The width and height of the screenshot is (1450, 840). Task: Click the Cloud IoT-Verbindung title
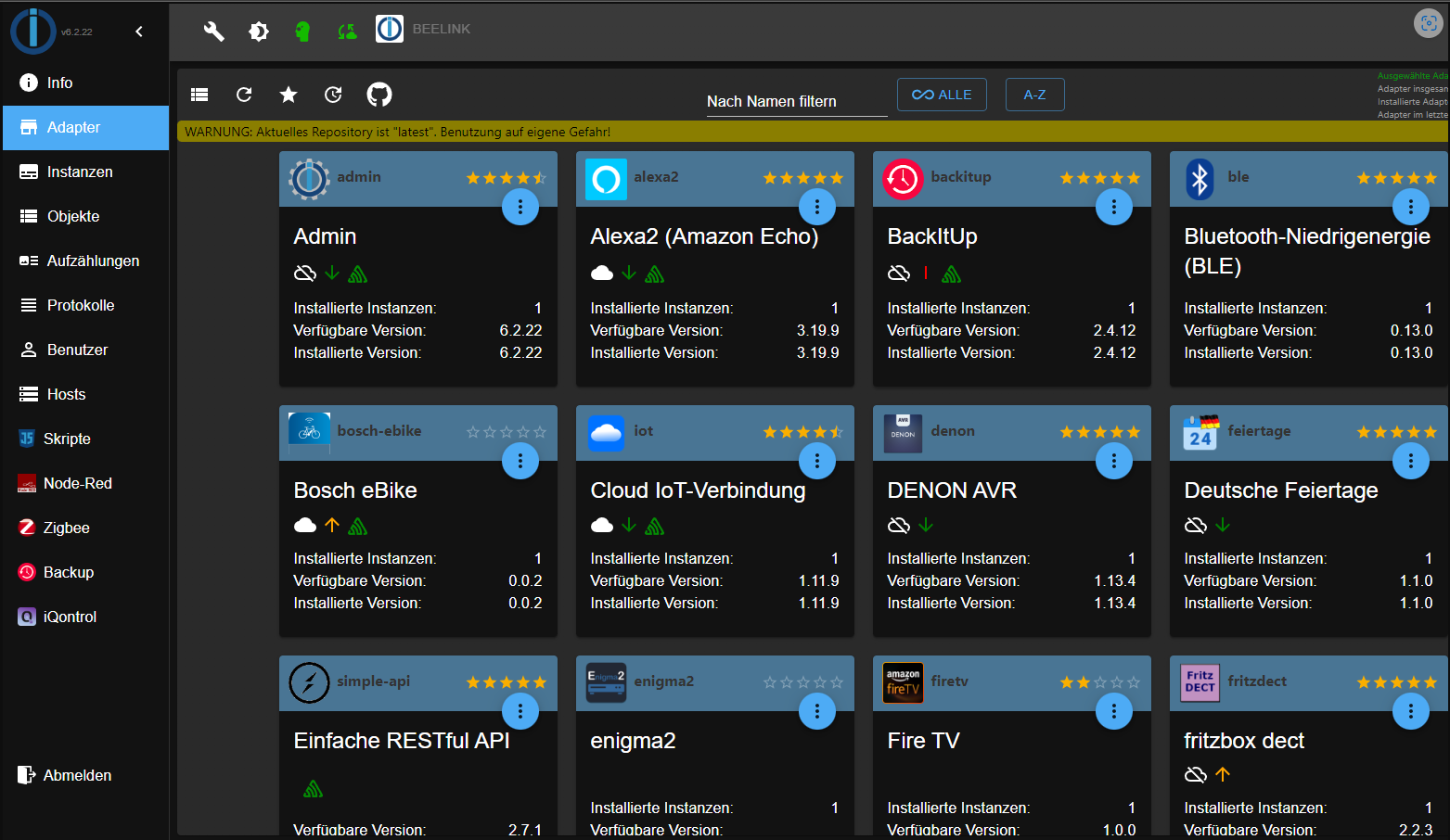(x=698, y=490)
